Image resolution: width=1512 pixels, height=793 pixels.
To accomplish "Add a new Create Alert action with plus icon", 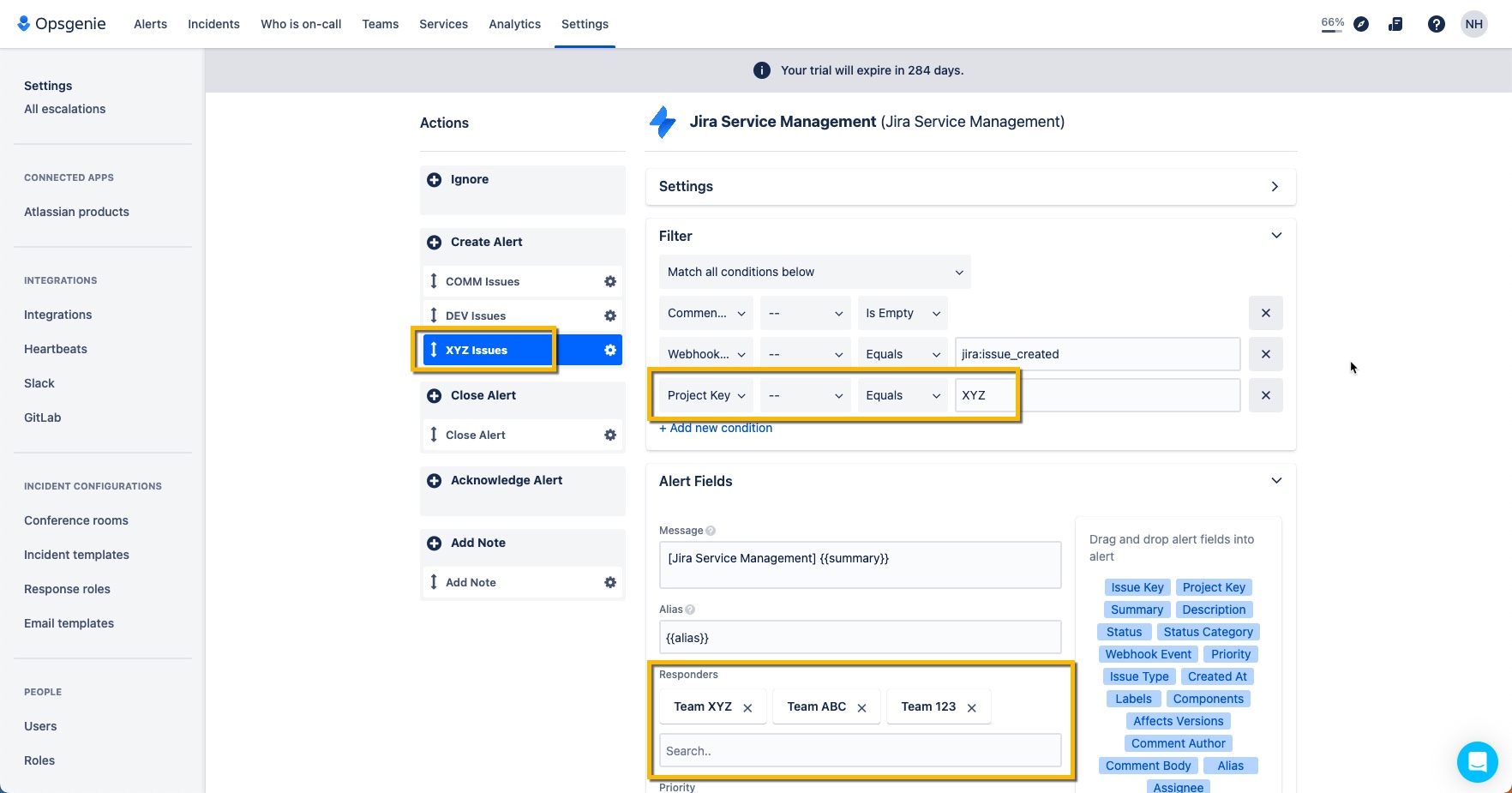I will [x=435, y=243].
